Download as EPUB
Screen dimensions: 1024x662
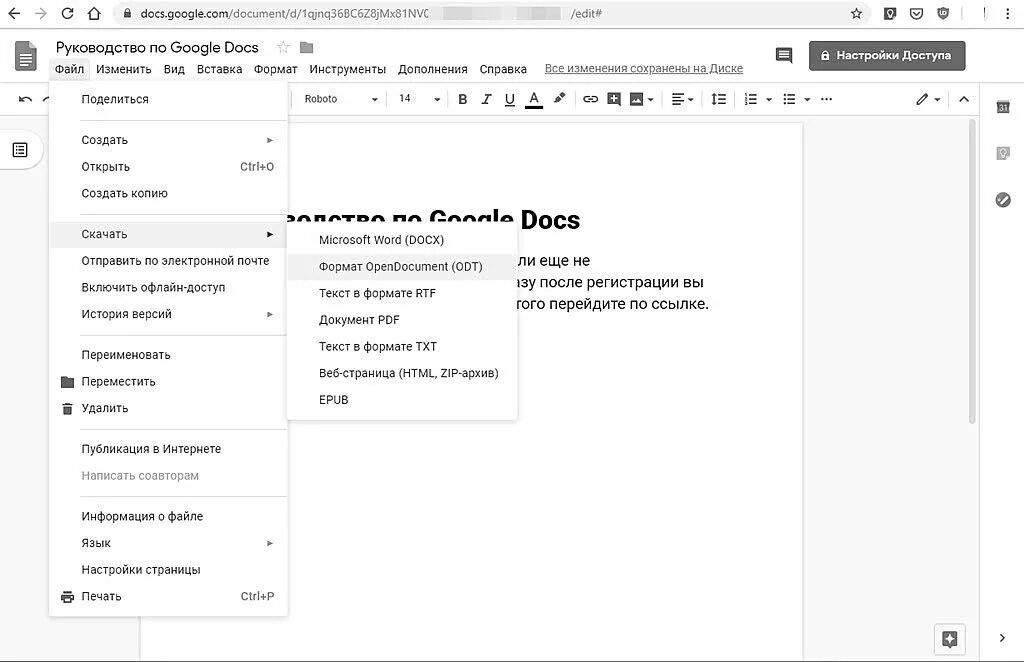click(402, 400)
